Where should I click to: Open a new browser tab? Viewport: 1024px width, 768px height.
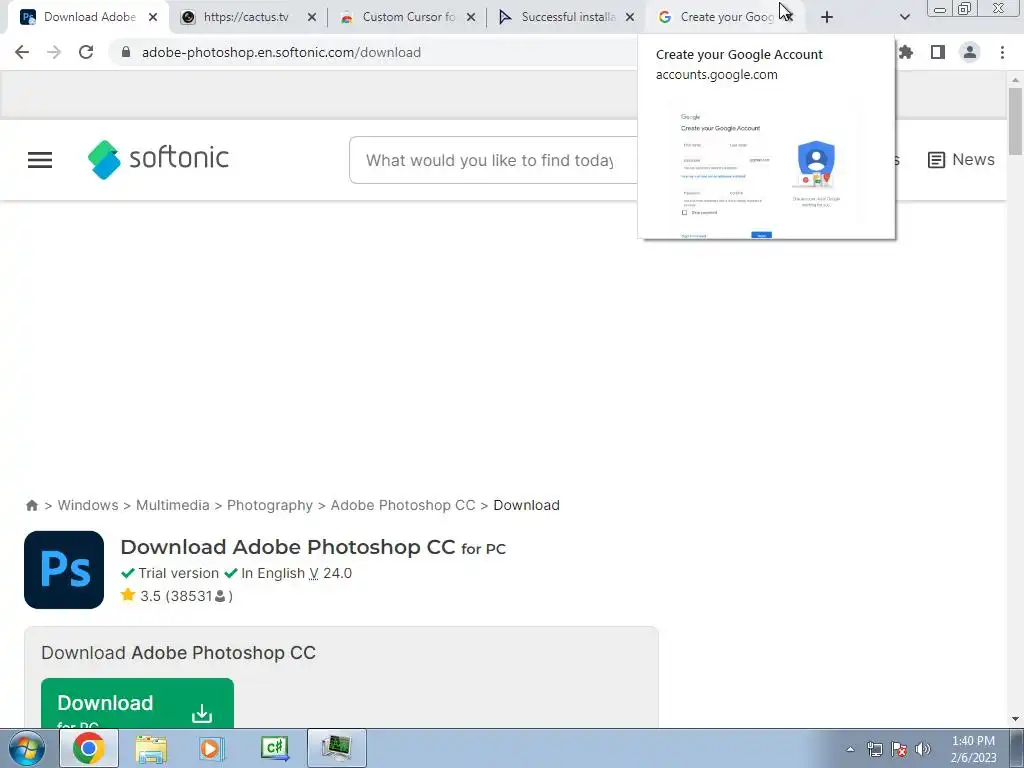coord(827,18)
